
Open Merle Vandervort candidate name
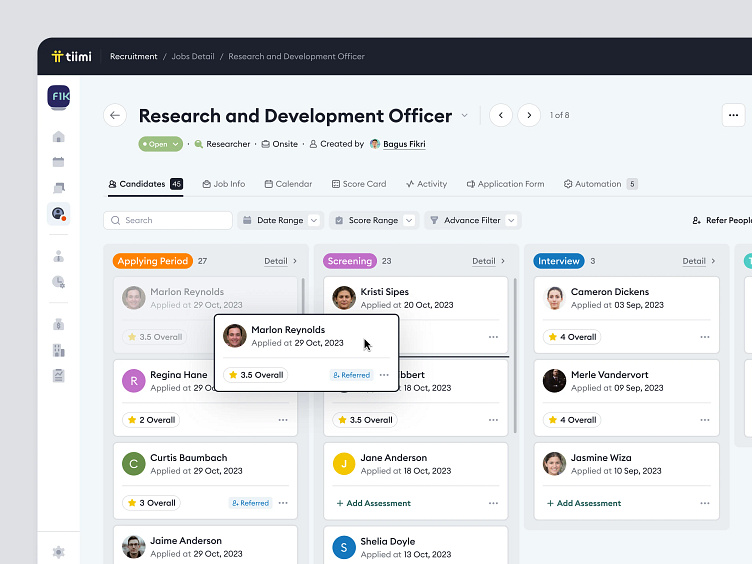pos(610,375)
